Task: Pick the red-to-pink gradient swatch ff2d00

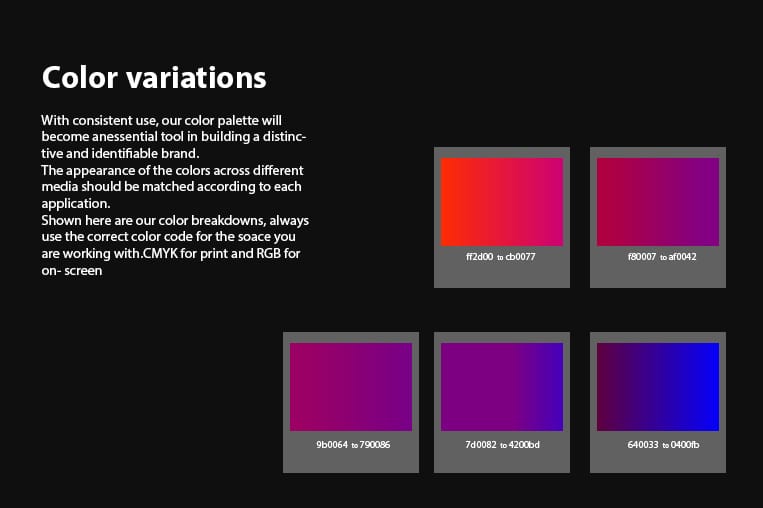Action: coord(501,201)
